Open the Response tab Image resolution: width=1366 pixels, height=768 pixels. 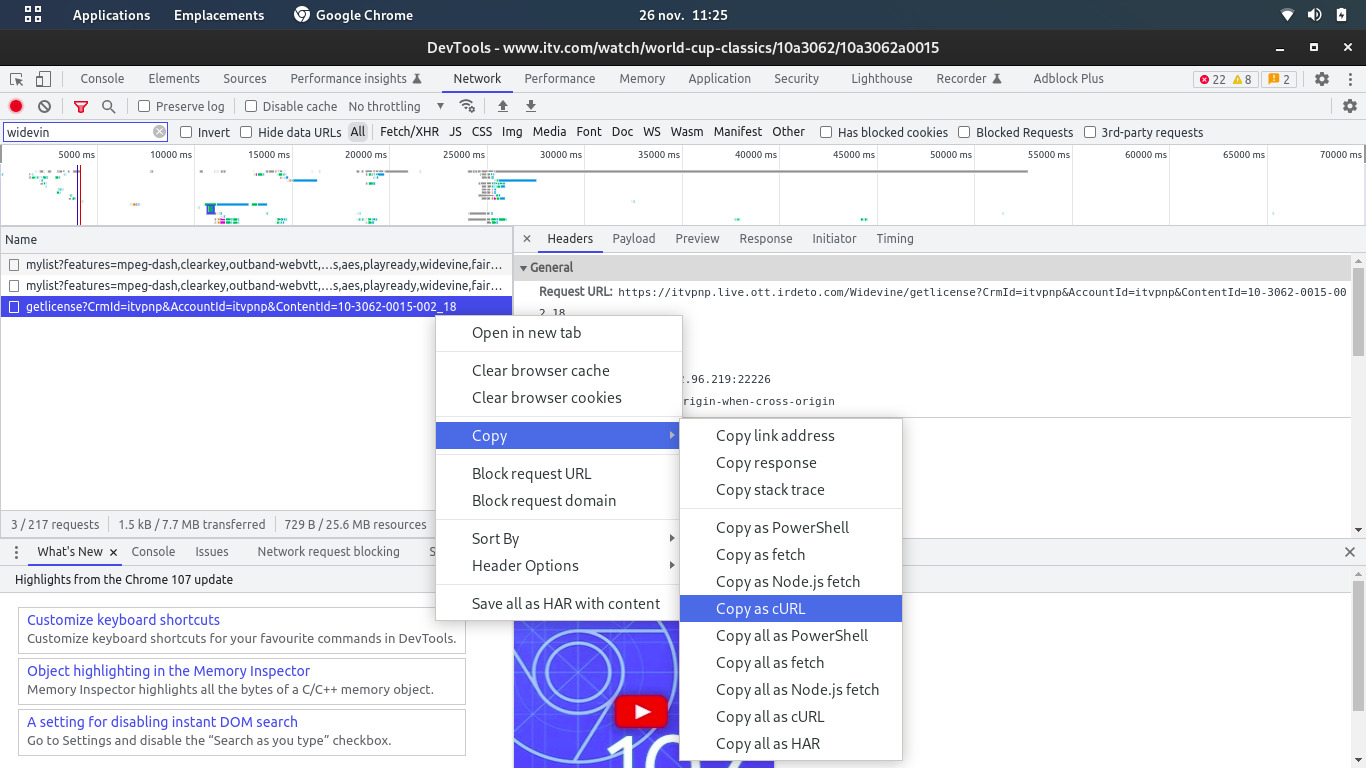pyautogui.click(x=766, y=239)
